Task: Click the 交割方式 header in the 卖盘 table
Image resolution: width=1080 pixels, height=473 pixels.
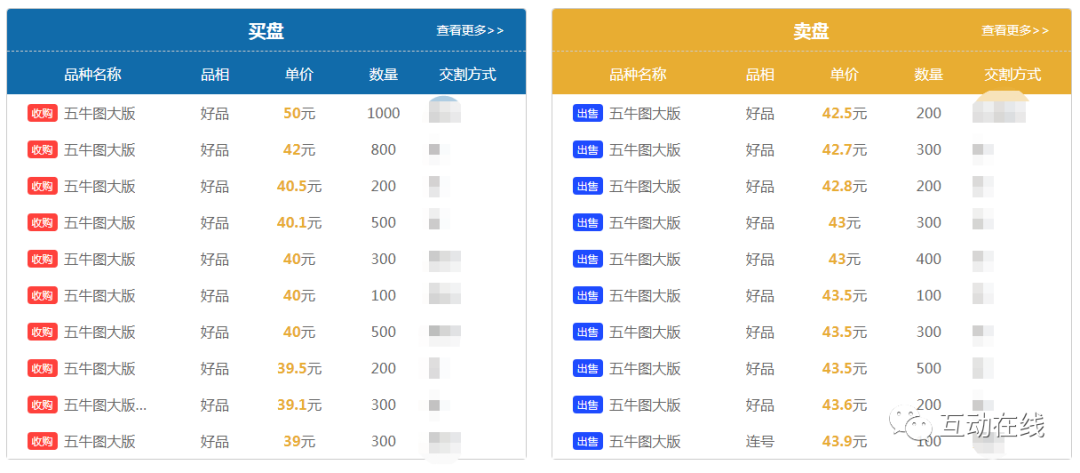Action: pyautogui.click(x=1012, y=74)
